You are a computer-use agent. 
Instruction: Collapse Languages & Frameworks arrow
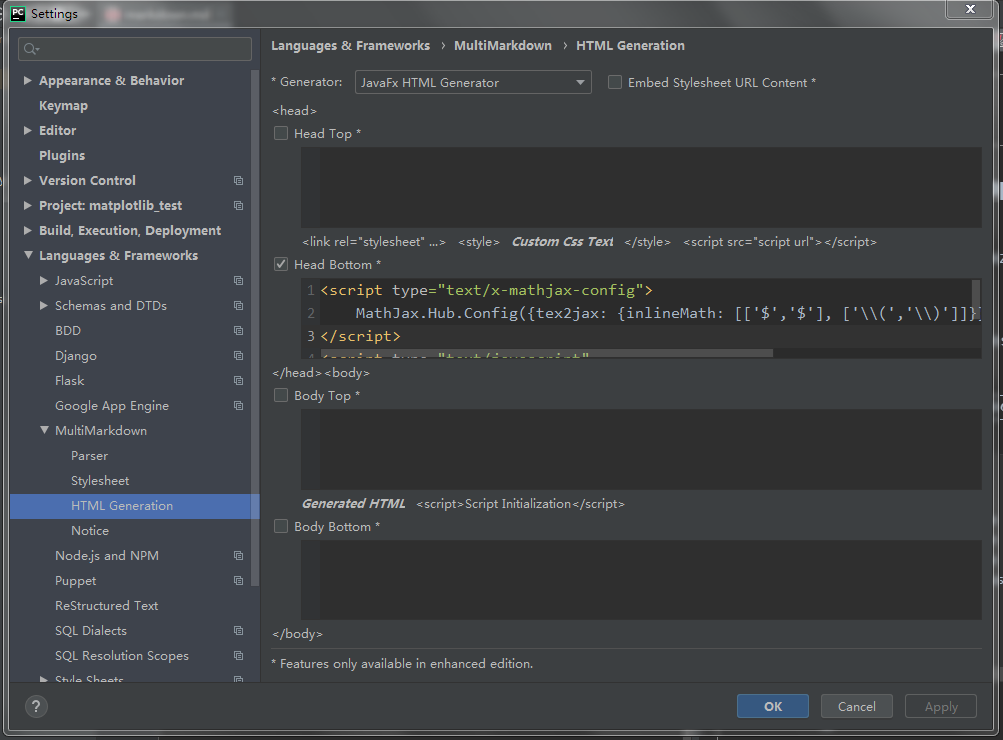(28, 255)
